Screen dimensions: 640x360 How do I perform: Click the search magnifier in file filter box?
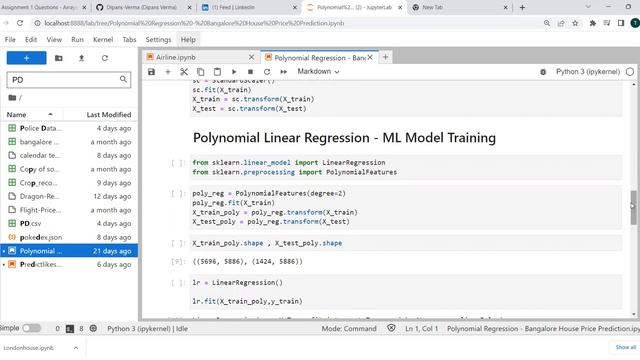pyautogui.click(x=123, y=79)
